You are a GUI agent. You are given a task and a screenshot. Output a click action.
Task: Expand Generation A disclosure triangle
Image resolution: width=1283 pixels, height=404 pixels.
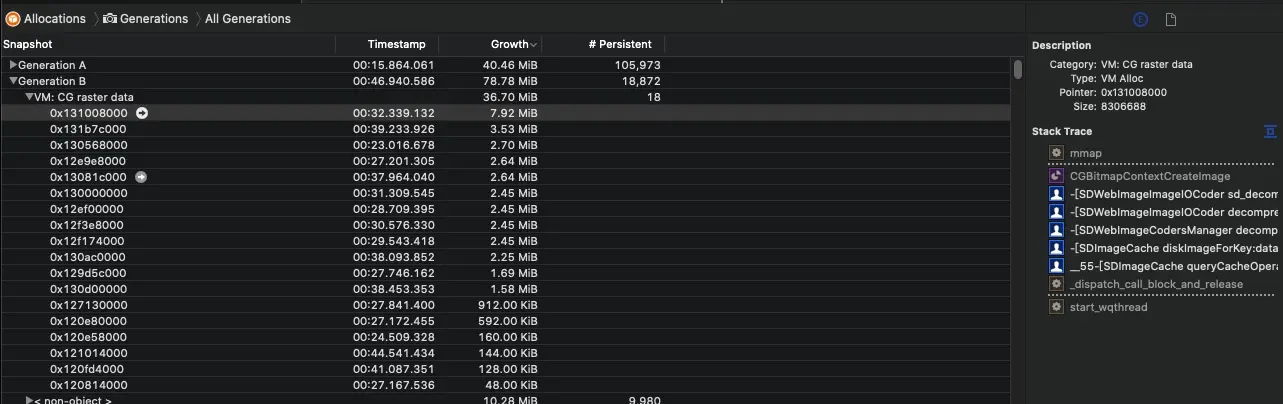pyautogui.click(x=14, y=65)
